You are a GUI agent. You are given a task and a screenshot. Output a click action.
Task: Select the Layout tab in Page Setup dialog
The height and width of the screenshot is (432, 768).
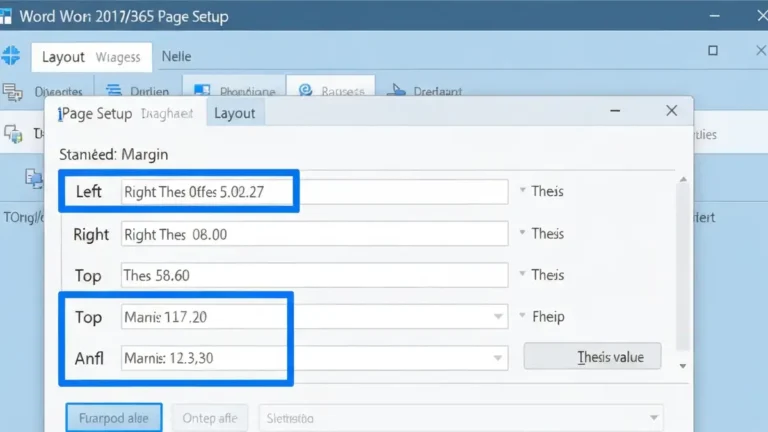235,114
